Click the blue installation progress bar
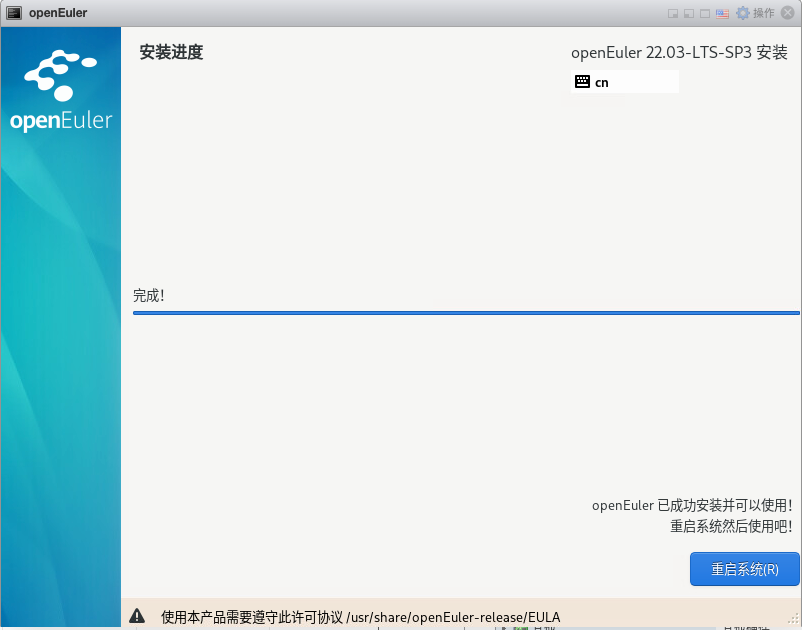The height and width of the screenshot is (630, 802). pyautogui.click(x=465, y=312)
